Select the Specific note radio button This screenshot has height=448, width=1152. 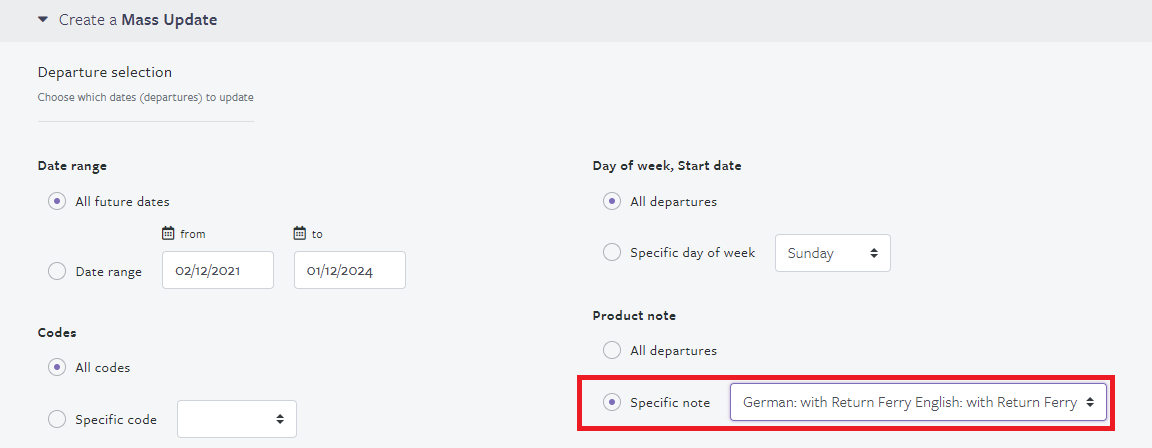(612, 402)
